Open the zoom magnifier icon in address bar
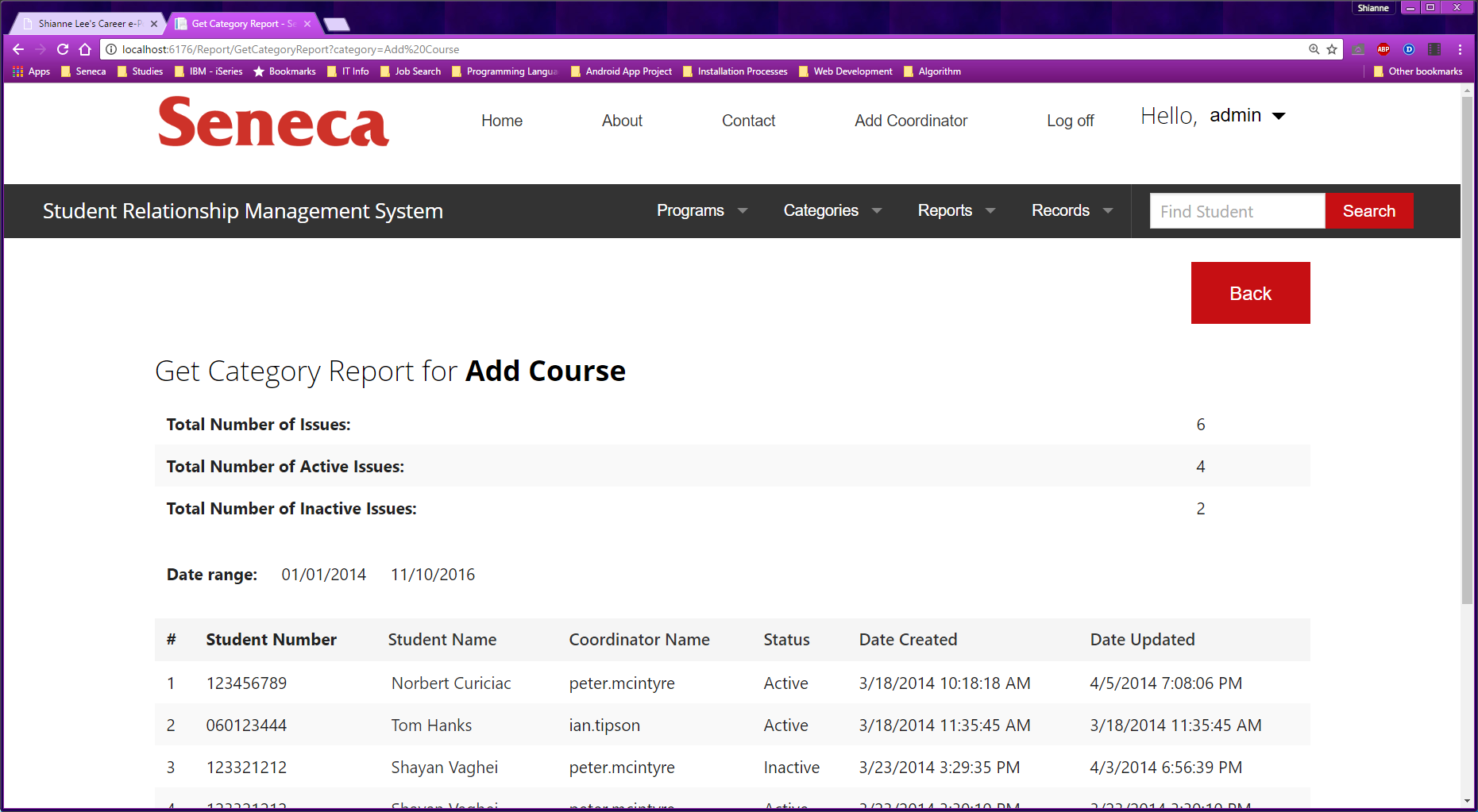Screen dimensions: 1478x812 [1314, 49]
